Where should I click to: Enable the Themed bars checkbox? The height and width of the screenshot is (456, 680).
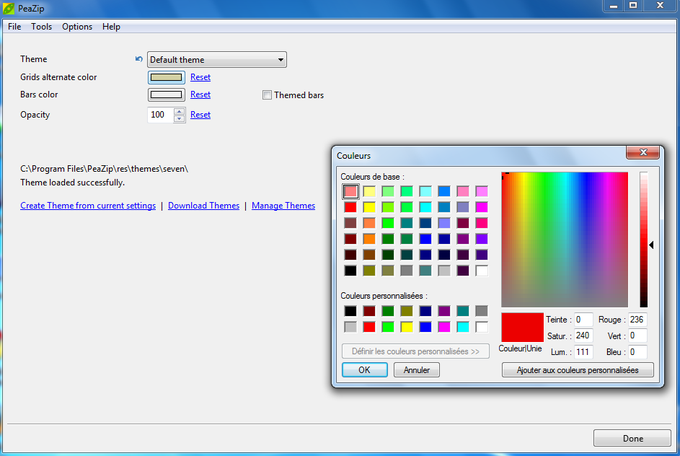[267, 95]
